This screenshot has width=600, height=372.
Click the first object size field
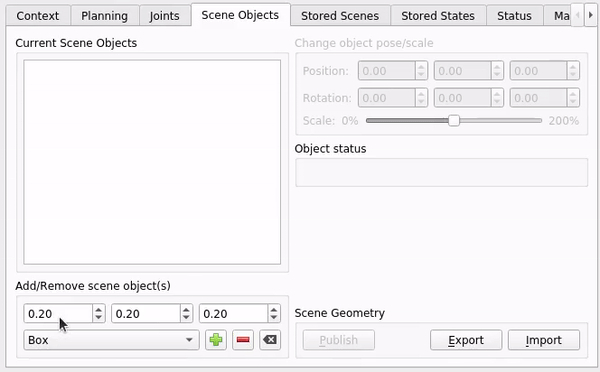coord(58,314)
